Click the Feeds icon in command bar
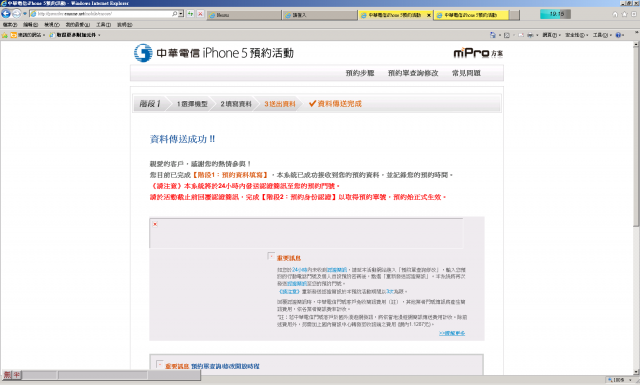This screenshot has height=385, width=640. [x=507, y=35]
